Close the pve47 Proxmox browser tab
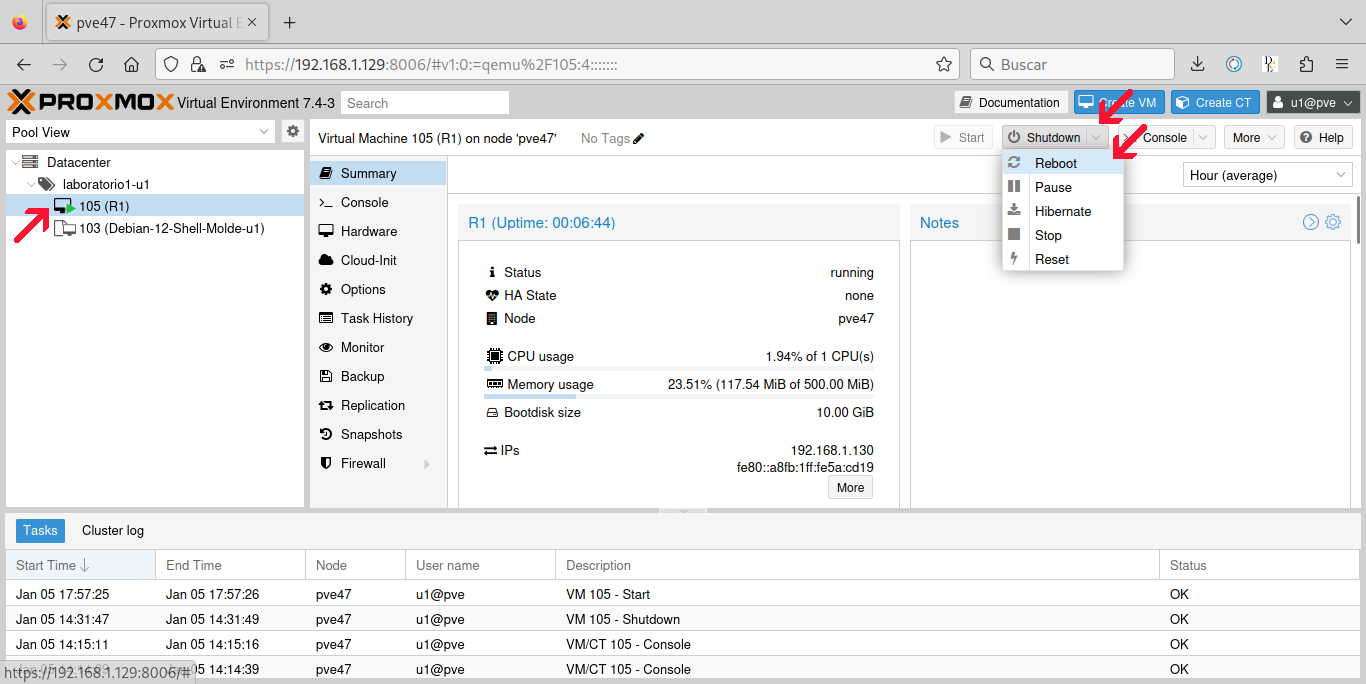1366x684 pixels. point(252,22)
